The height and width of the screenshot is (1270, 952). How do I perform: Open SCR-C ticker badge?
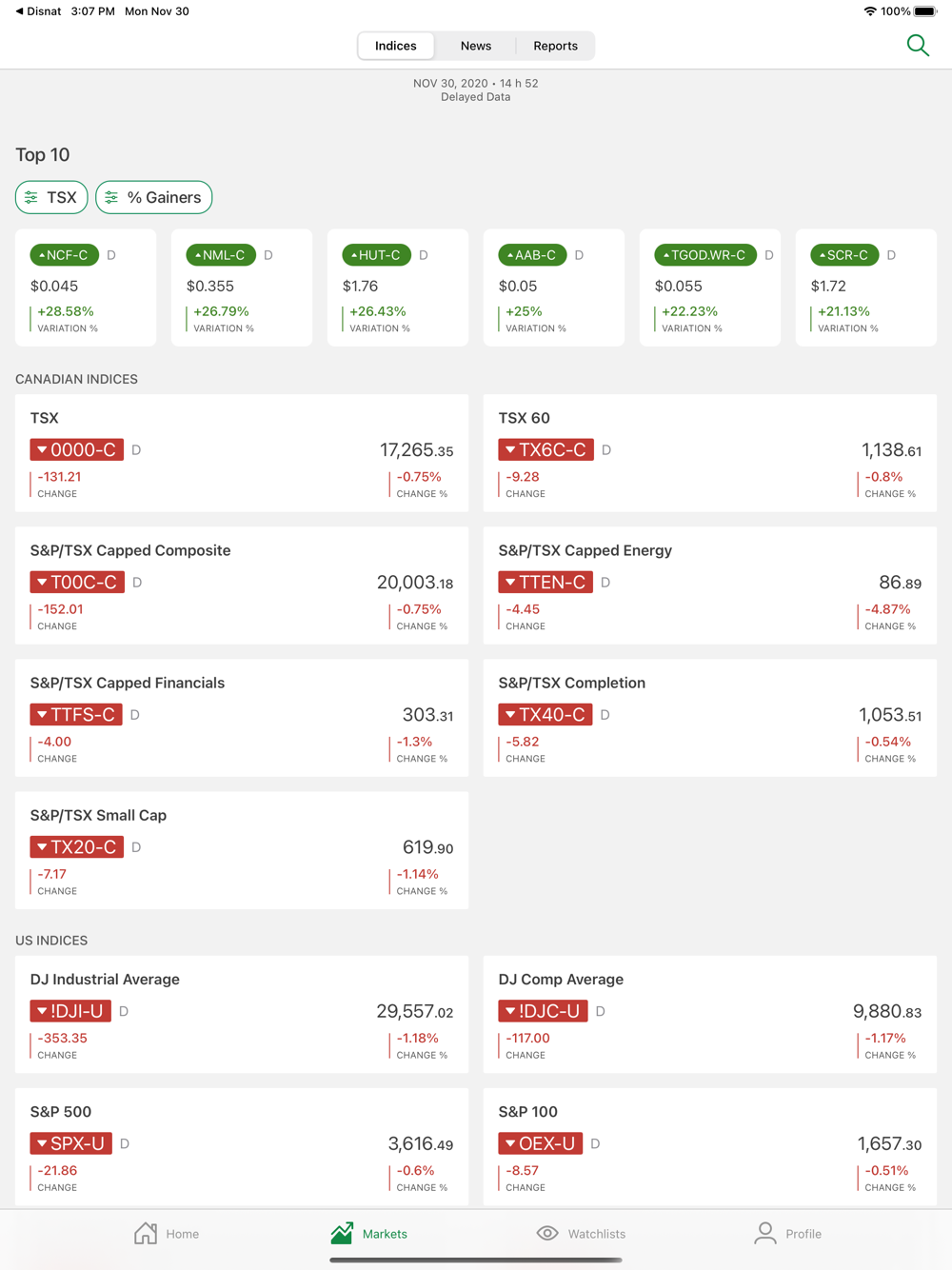844,255
